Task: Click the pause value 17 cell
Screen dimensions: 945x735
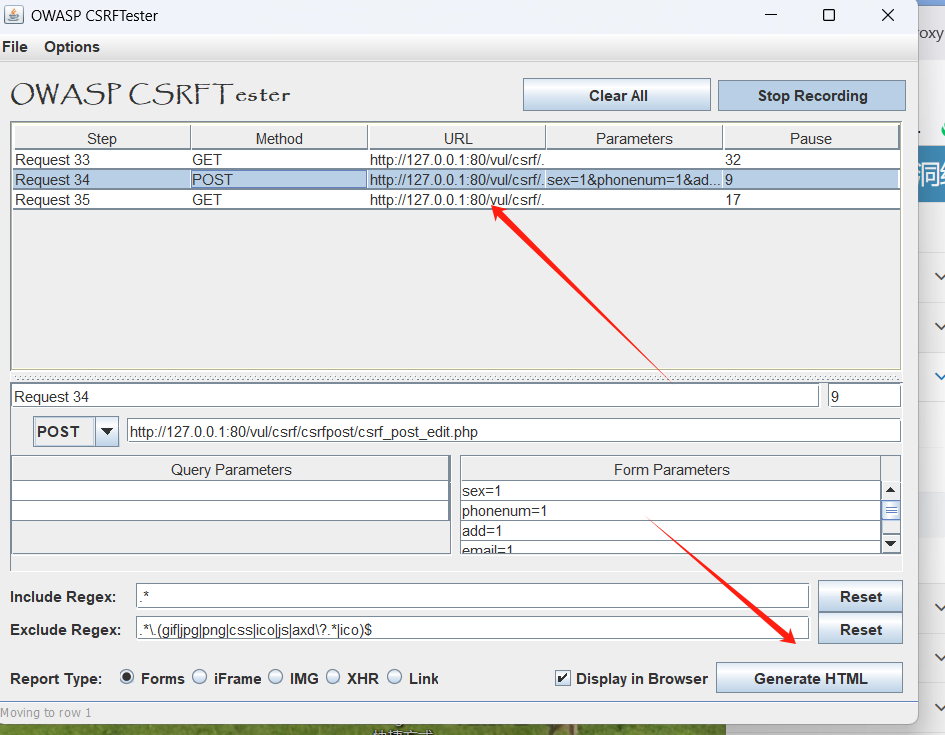Action: 811,199
